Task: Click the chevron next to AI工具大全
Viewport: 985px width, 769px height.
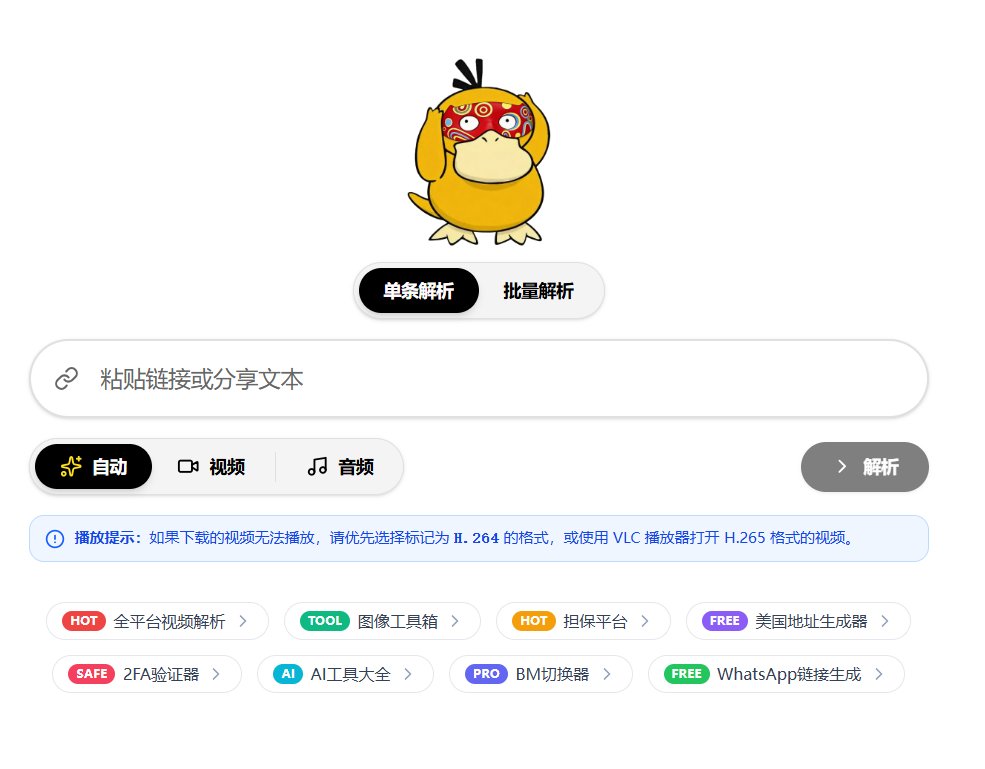Action: (x=408, y=674)
